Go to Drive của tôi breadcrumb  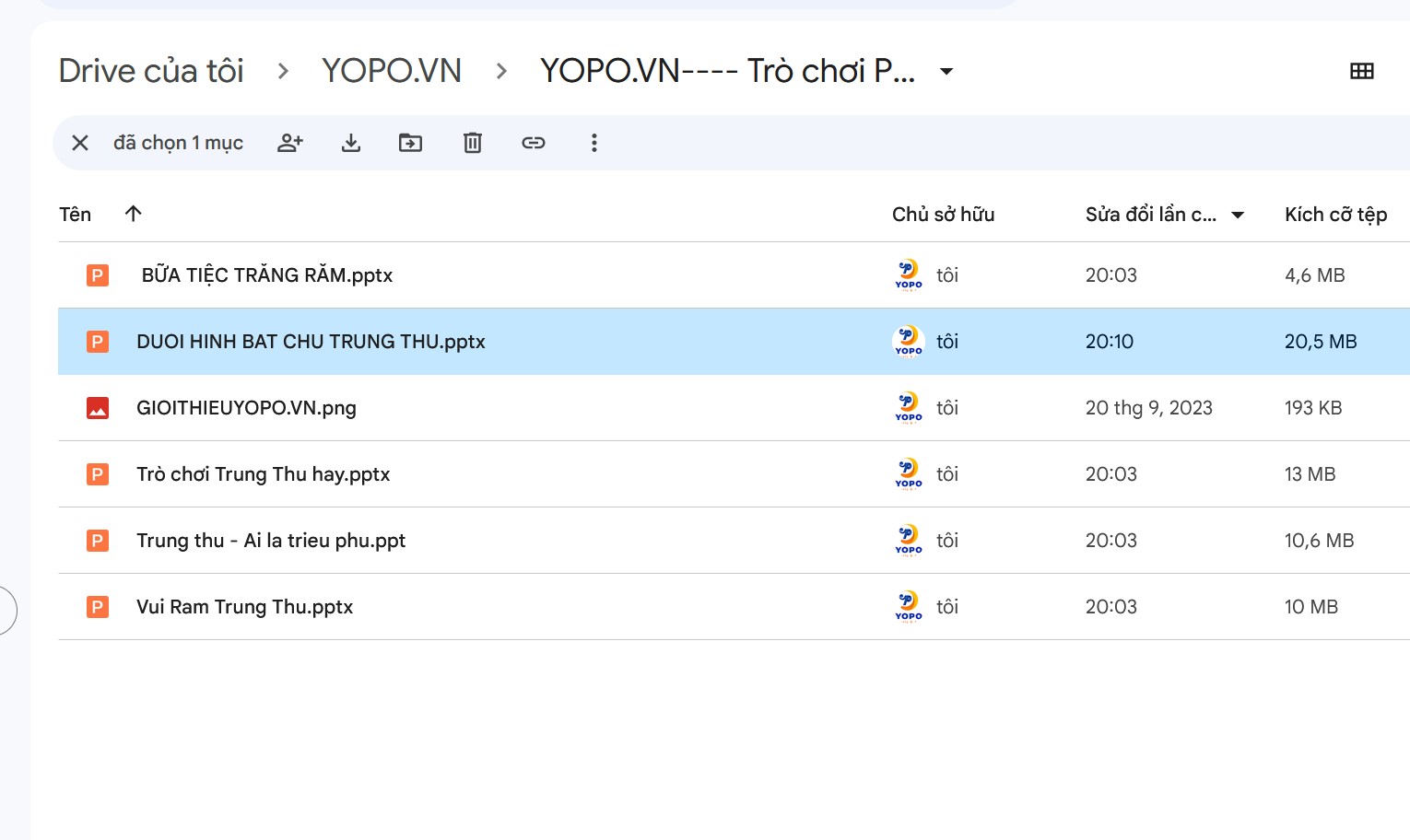151,71
